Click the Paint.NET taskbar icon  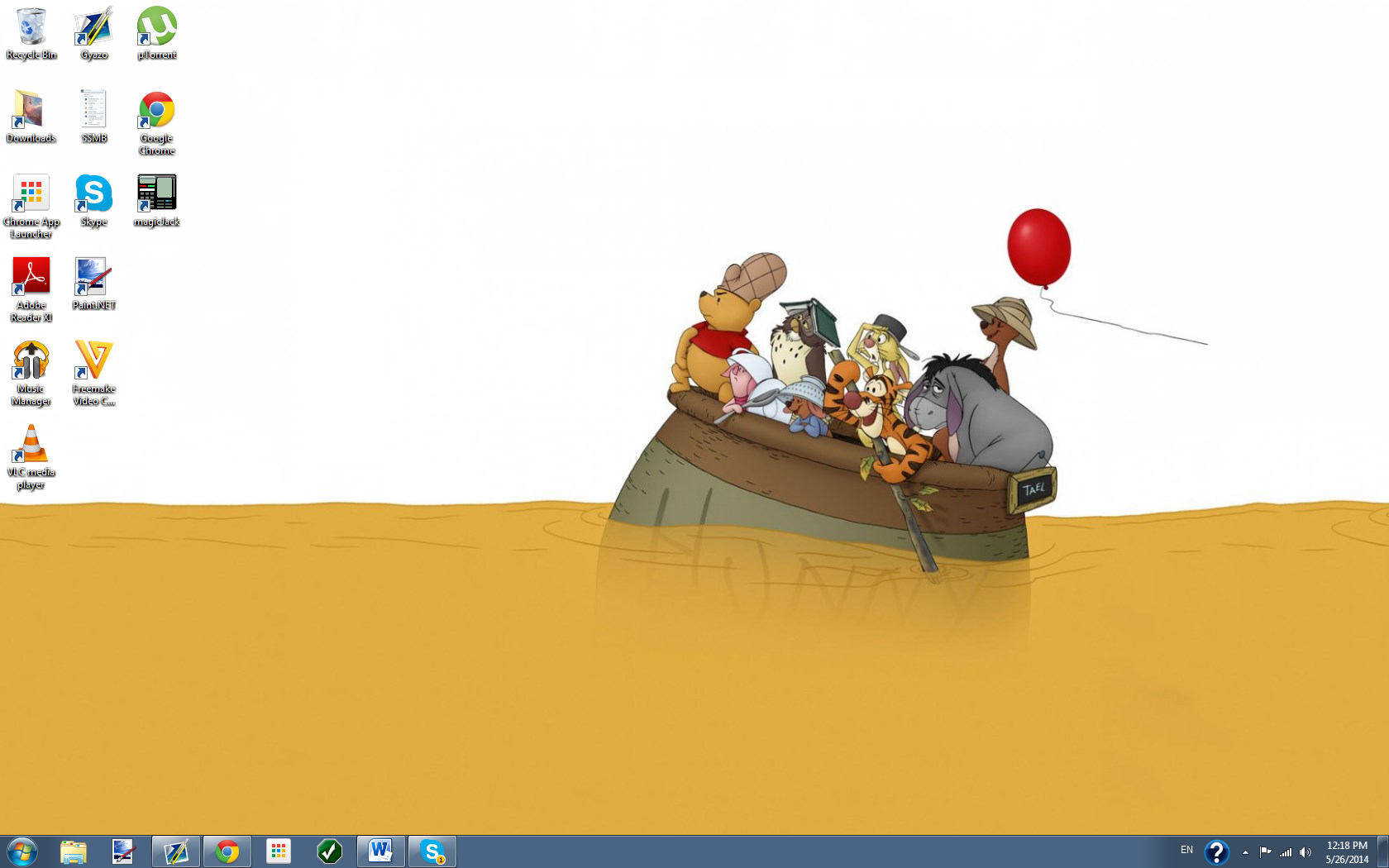[123, 851]
